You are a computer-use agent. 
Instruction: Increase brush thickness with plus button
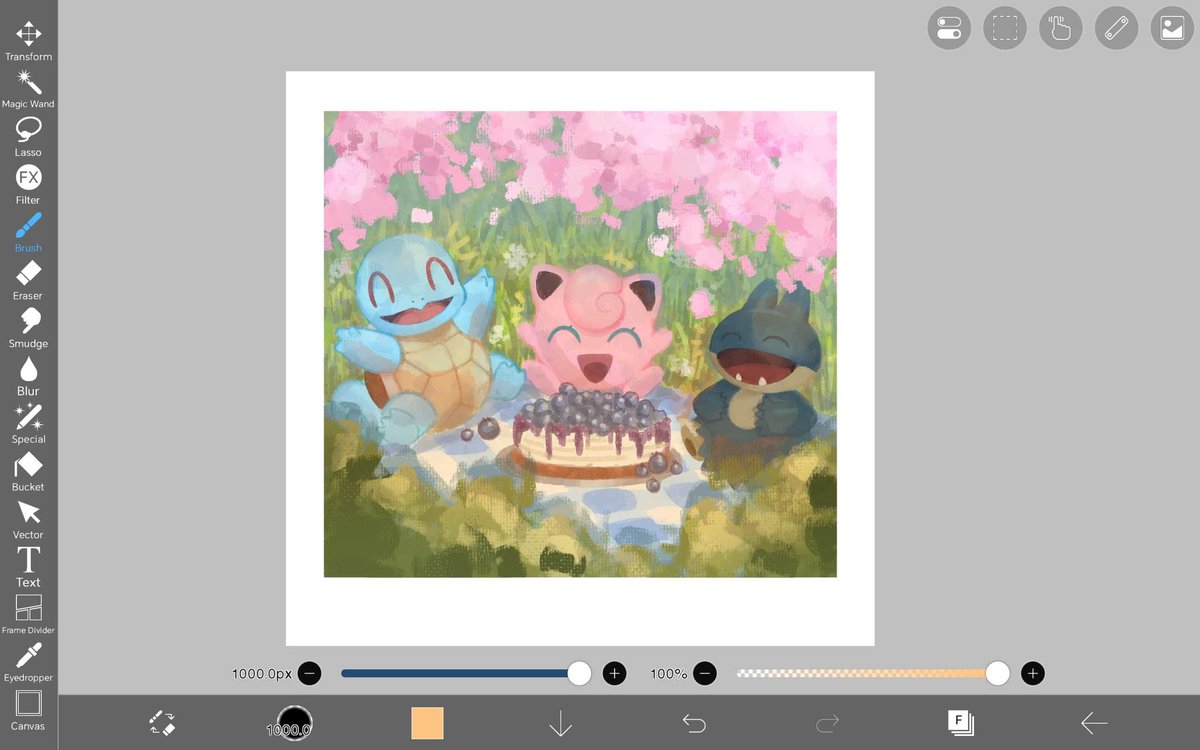tap(615, 674)
